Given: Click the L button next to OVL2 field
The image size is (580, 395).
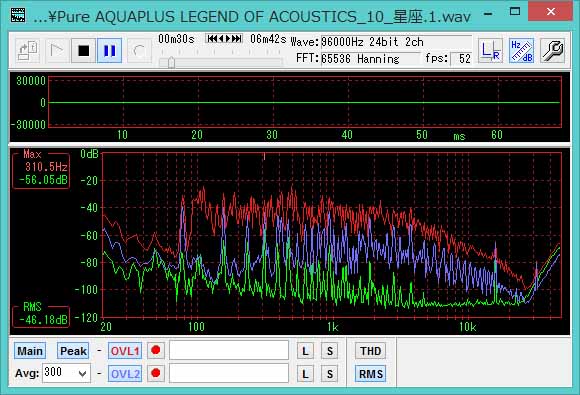Looking at the screenshot, I should 306,374.
